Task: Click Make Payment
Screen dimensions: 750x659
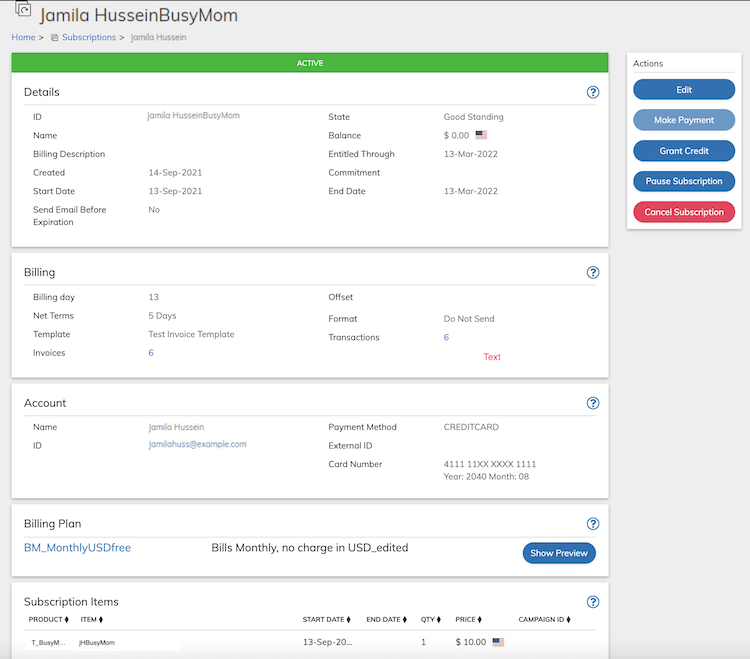Action: coord(684,120)
